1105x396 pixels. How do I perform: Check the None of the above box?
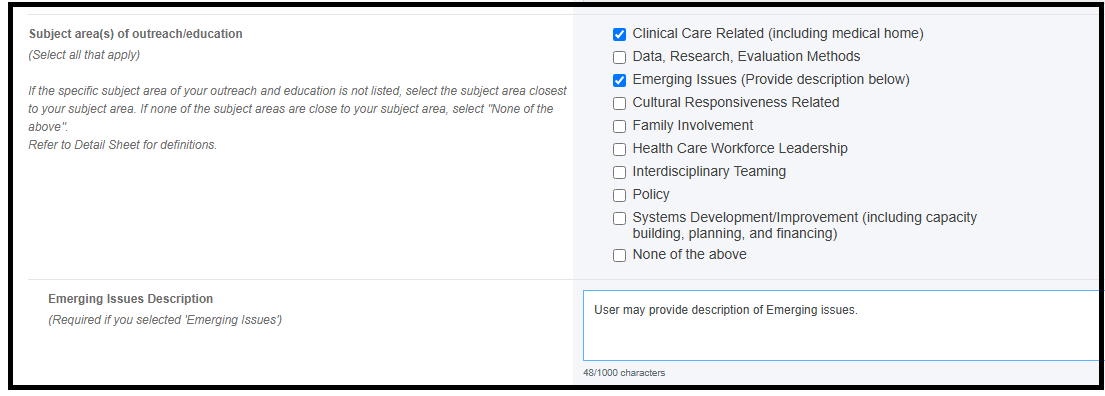tap(619, 256)
